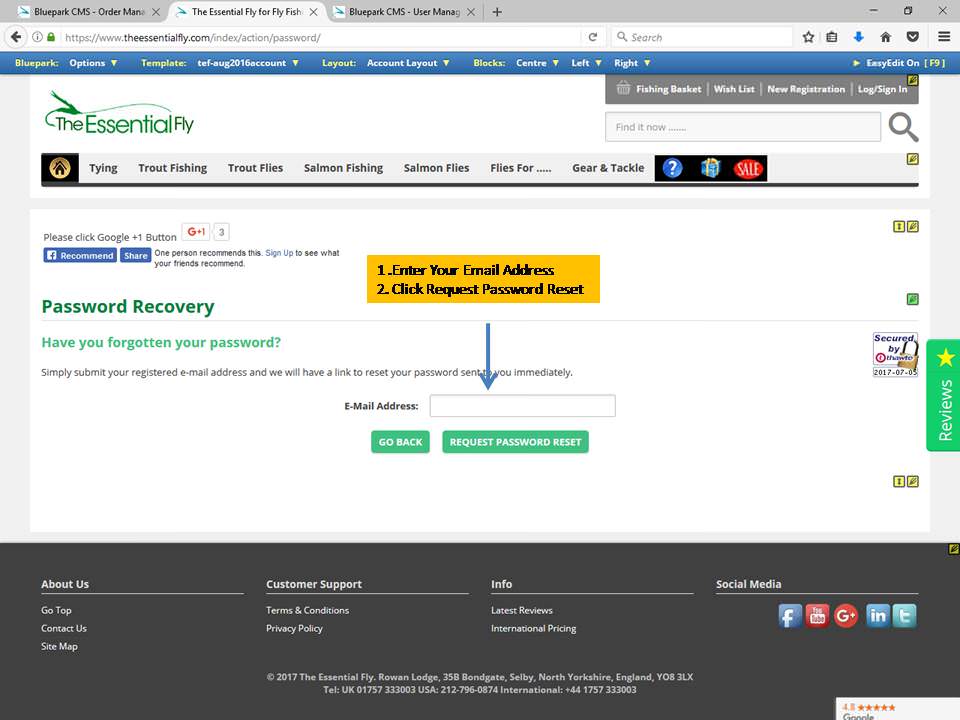Open the Twitter social media icon
Viewport: 960px width, 720px height.
click(x=904, y=616)
